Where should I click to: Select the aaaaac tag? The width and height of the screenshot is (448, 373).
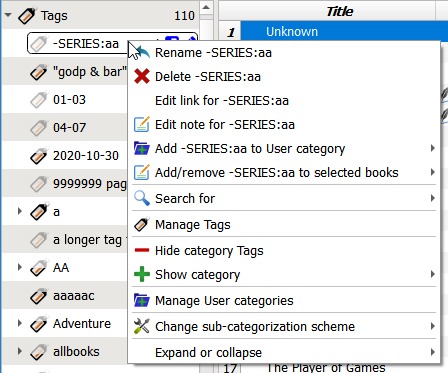tap(74, 296)
